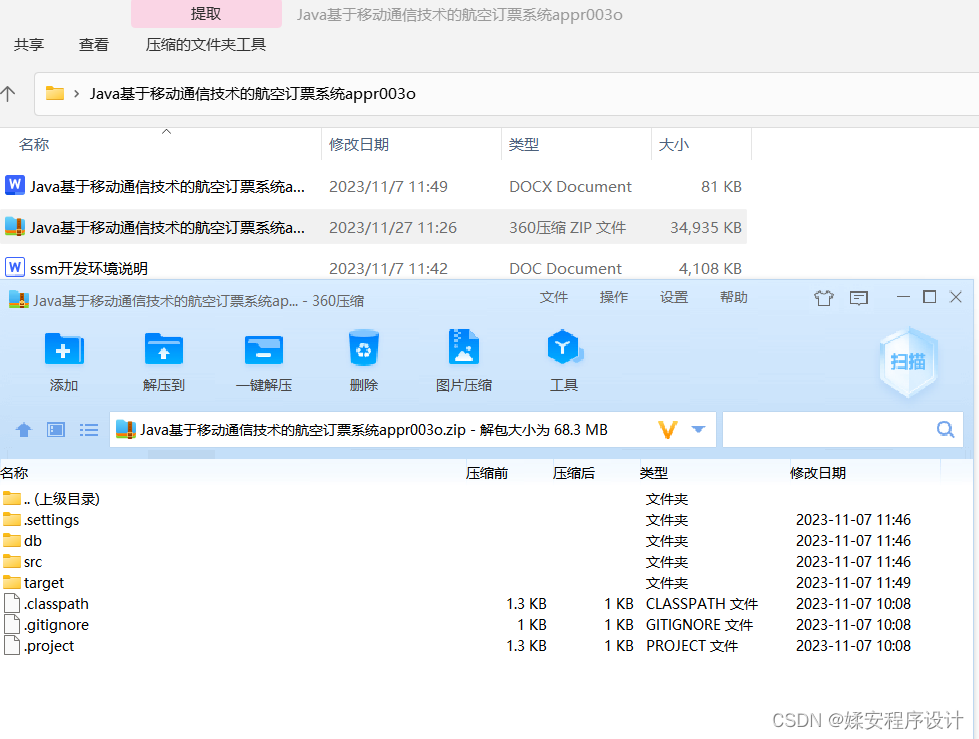Open the 图片压缩 image compression tool
979x739 pixels.
[463, 360]
